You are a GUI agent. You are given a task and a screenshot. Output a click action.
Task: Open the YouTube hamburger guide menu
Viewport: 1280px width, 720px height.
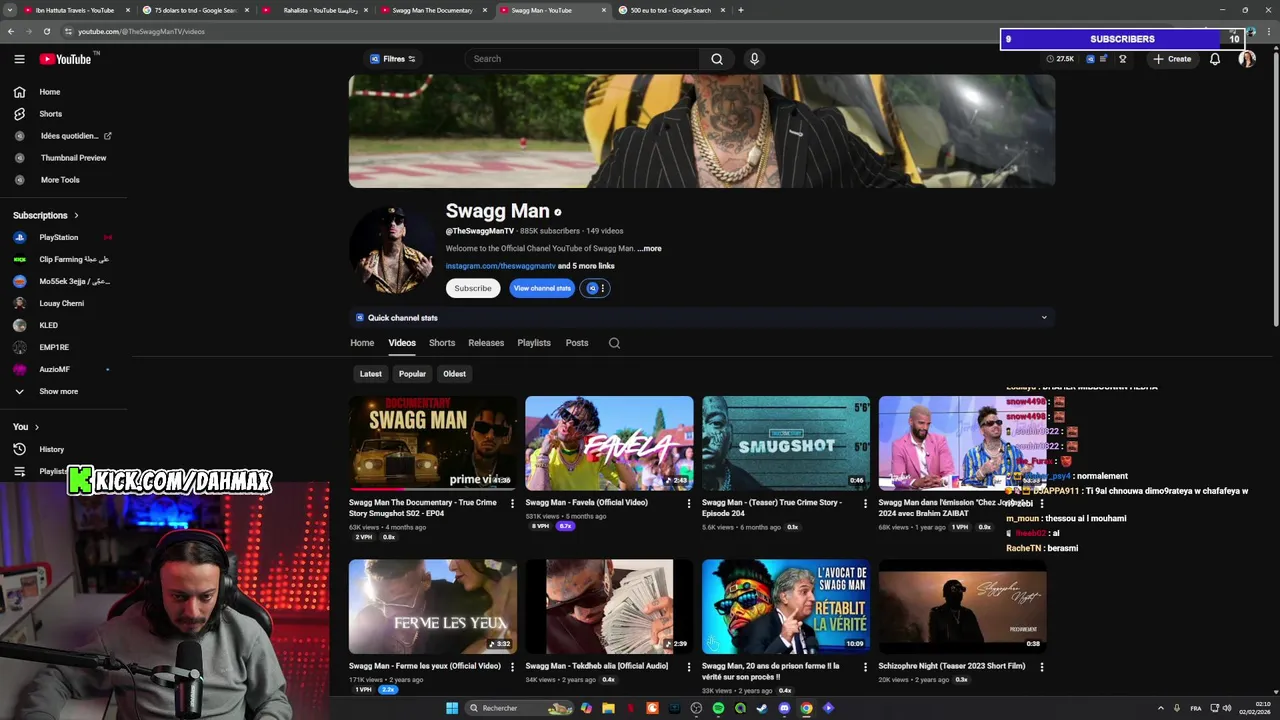[x=19, y=59]
